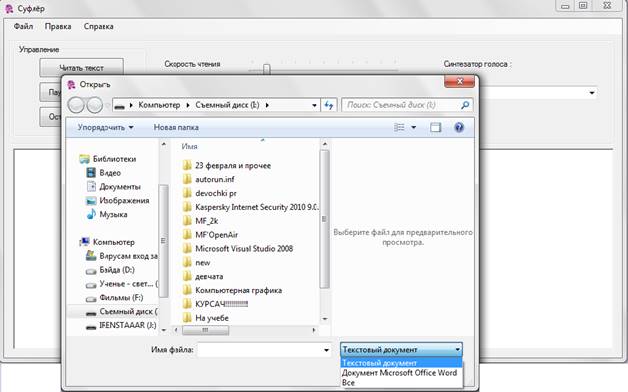Image resolution: width=628 pixels, height=392 pixels.
Task: Click Съемный диск (I:) in address path
Action: (227, 105)
